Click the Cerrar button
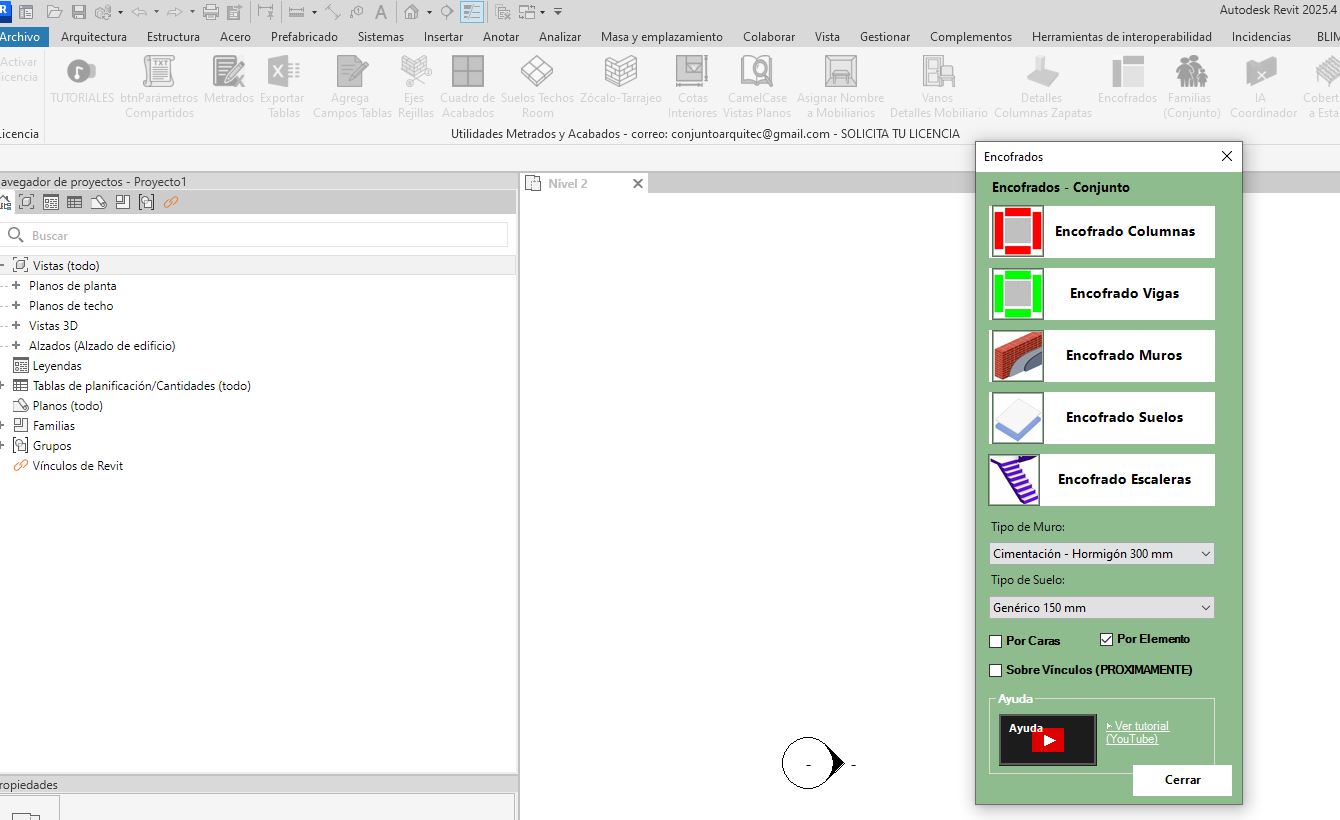The width and height of the screenshot is (1340, 820). pos(1182,780)
